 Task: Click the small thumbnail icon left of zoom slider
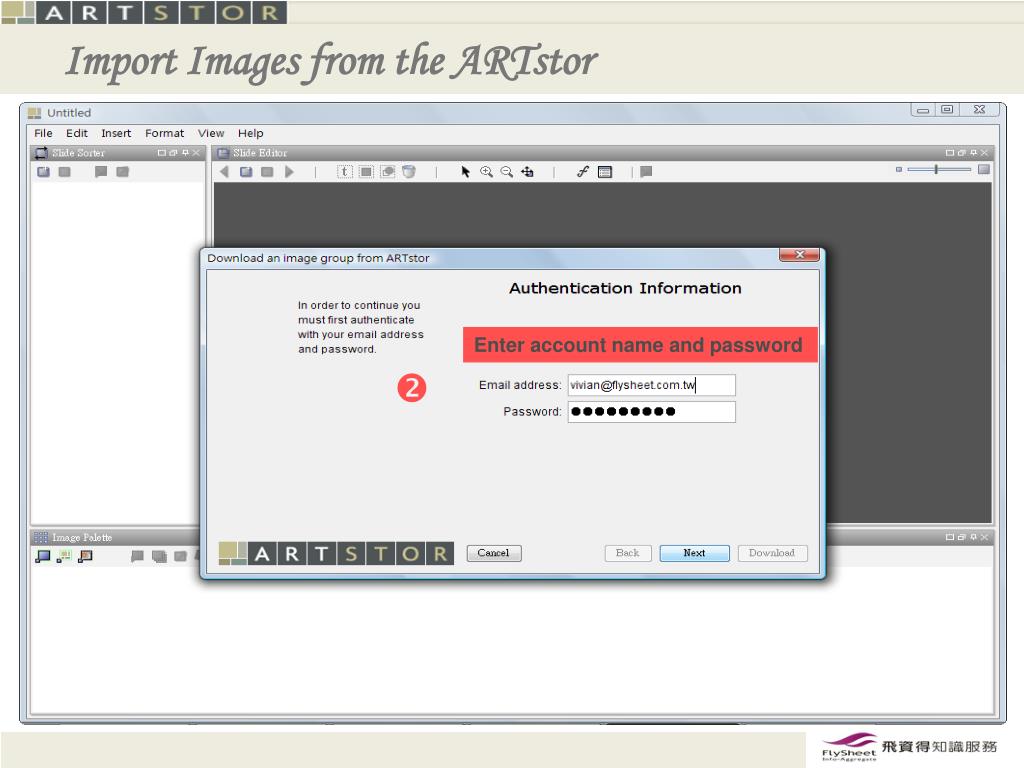coord(899,169)
